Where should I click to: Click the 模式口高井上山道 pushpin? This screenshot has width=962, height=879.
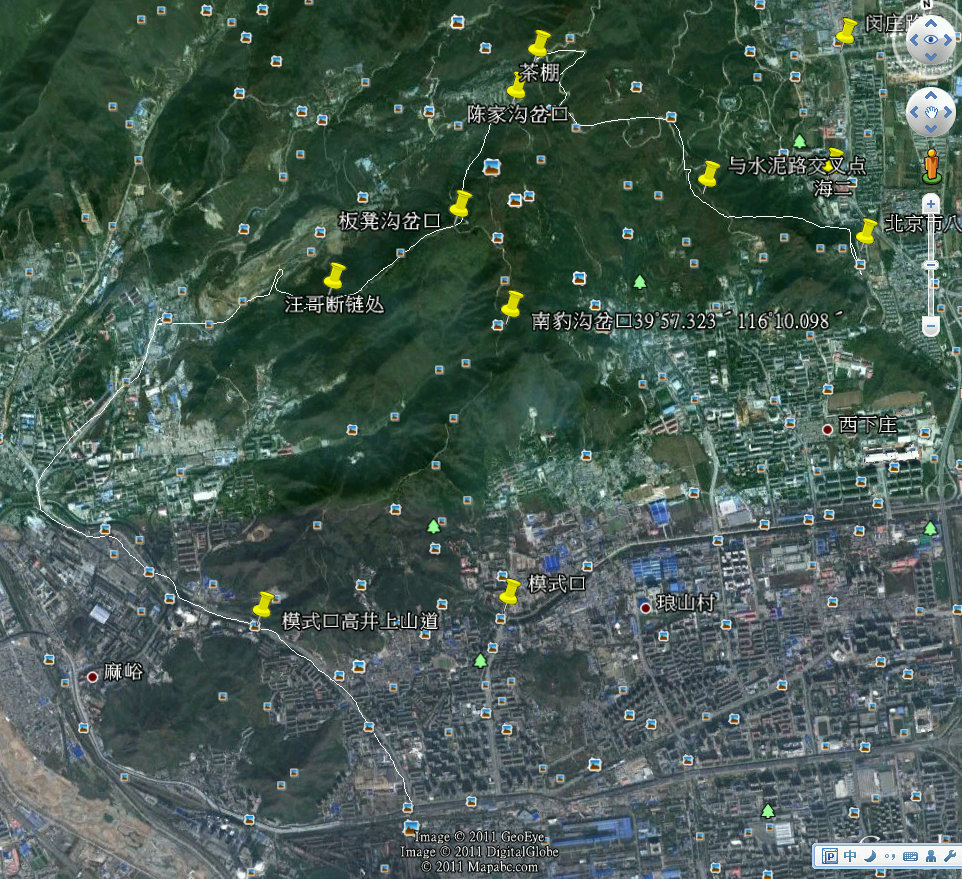[x=264, y=605]
